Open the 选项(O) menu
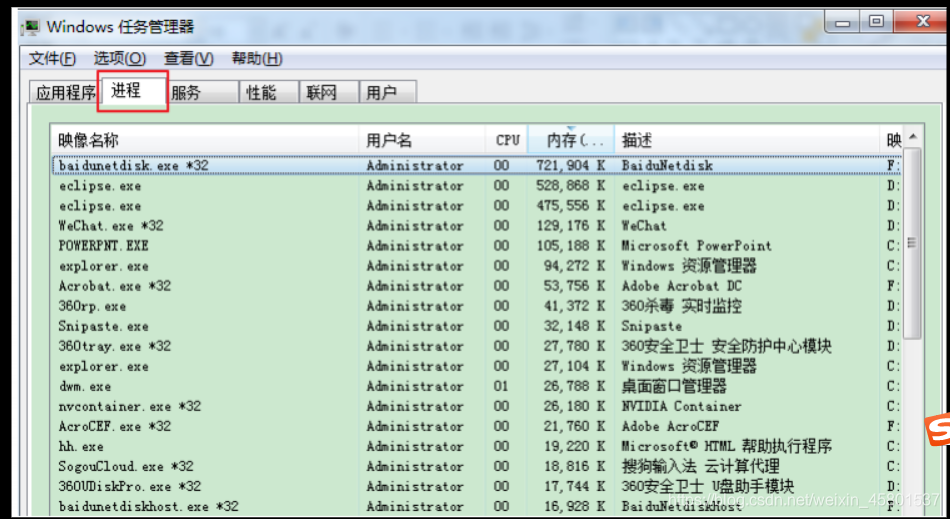 pos(119,59)
